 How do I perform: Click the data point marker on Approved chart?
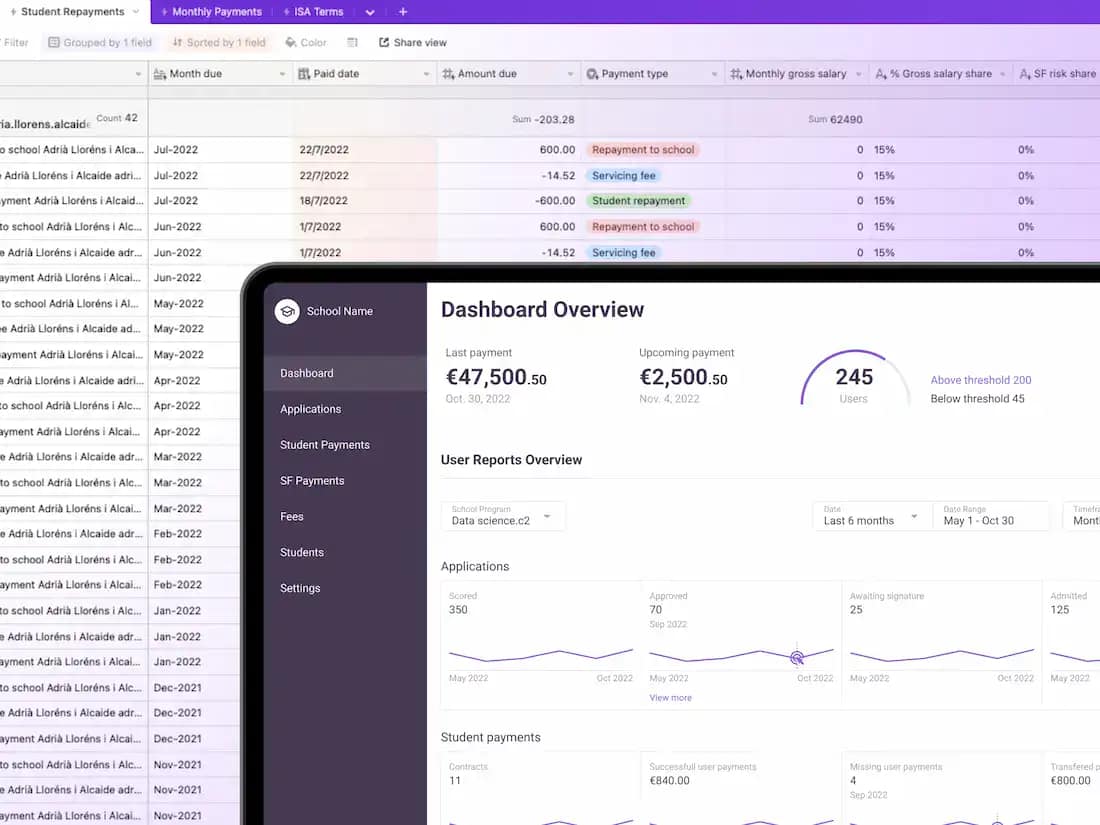click(x=797, y=658)
